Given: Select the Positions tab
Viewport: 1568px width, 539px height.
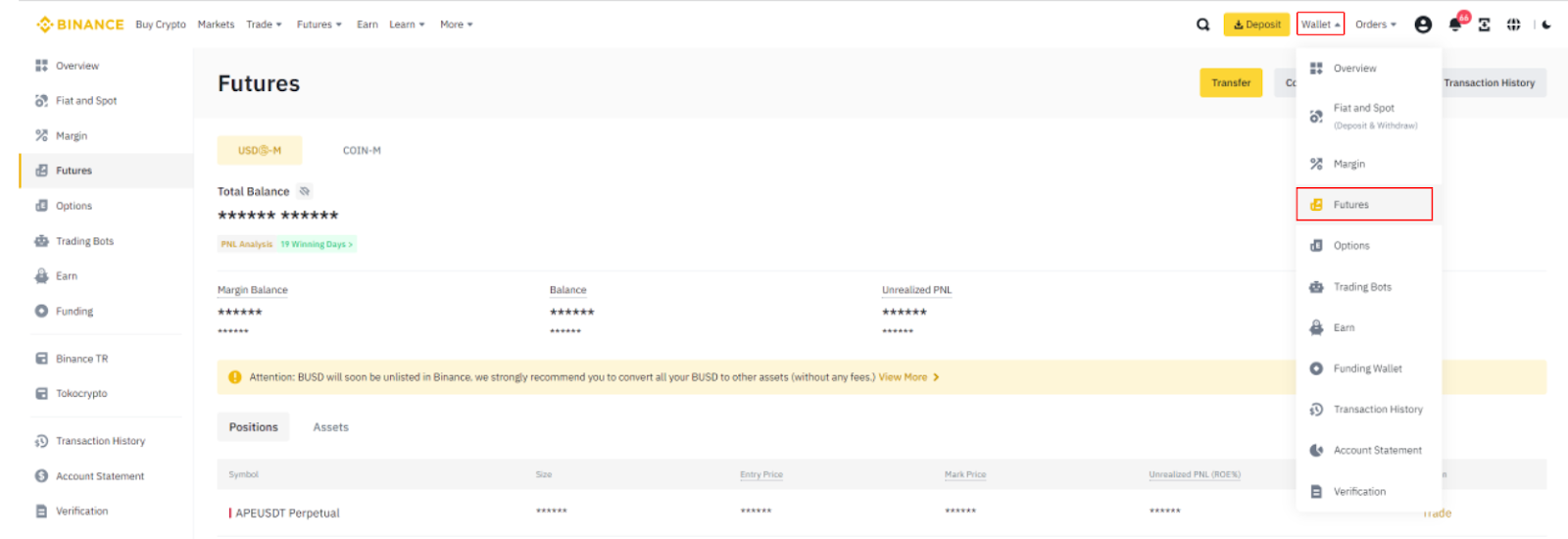Looking at the screenshot, I should click(x=253, y=427).
